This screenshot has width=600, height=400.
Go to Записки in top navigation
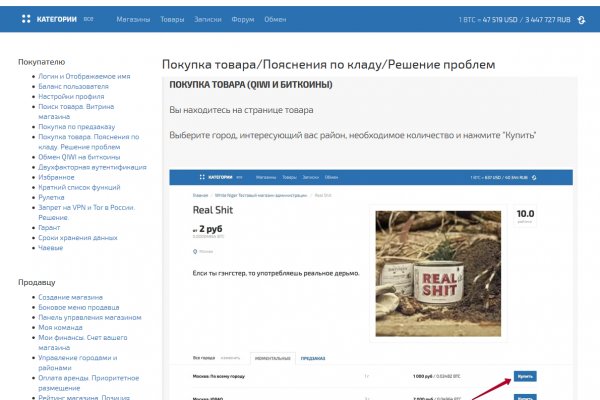[210, 19]
